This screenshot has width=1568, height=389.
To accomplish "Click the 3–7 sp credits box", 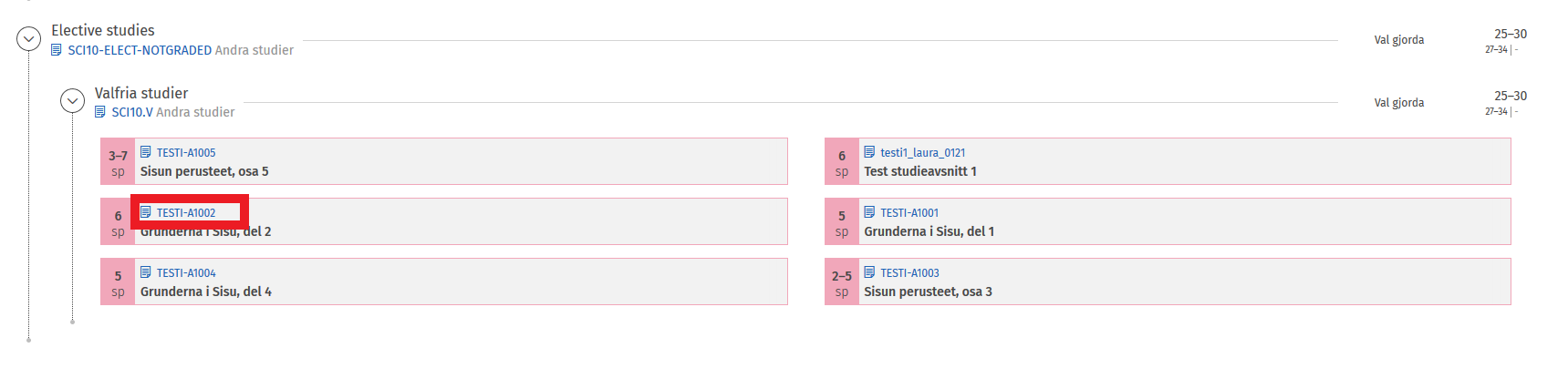I will [x=118, y=162].
